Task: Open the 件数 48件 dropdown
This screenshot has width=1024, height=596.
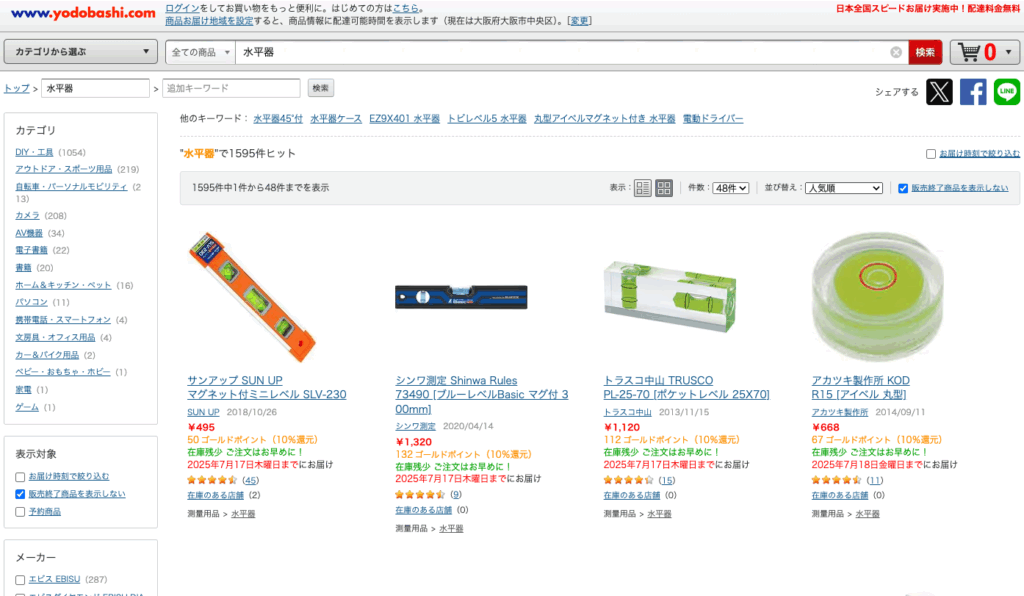Action: click(730, 188)
